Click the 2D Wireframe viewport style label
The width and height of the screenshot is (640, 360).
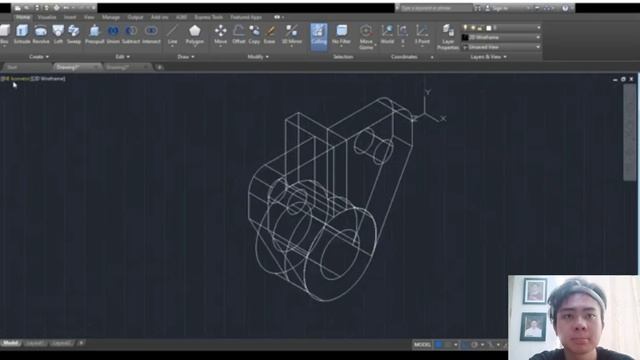(x=48, y=78)
